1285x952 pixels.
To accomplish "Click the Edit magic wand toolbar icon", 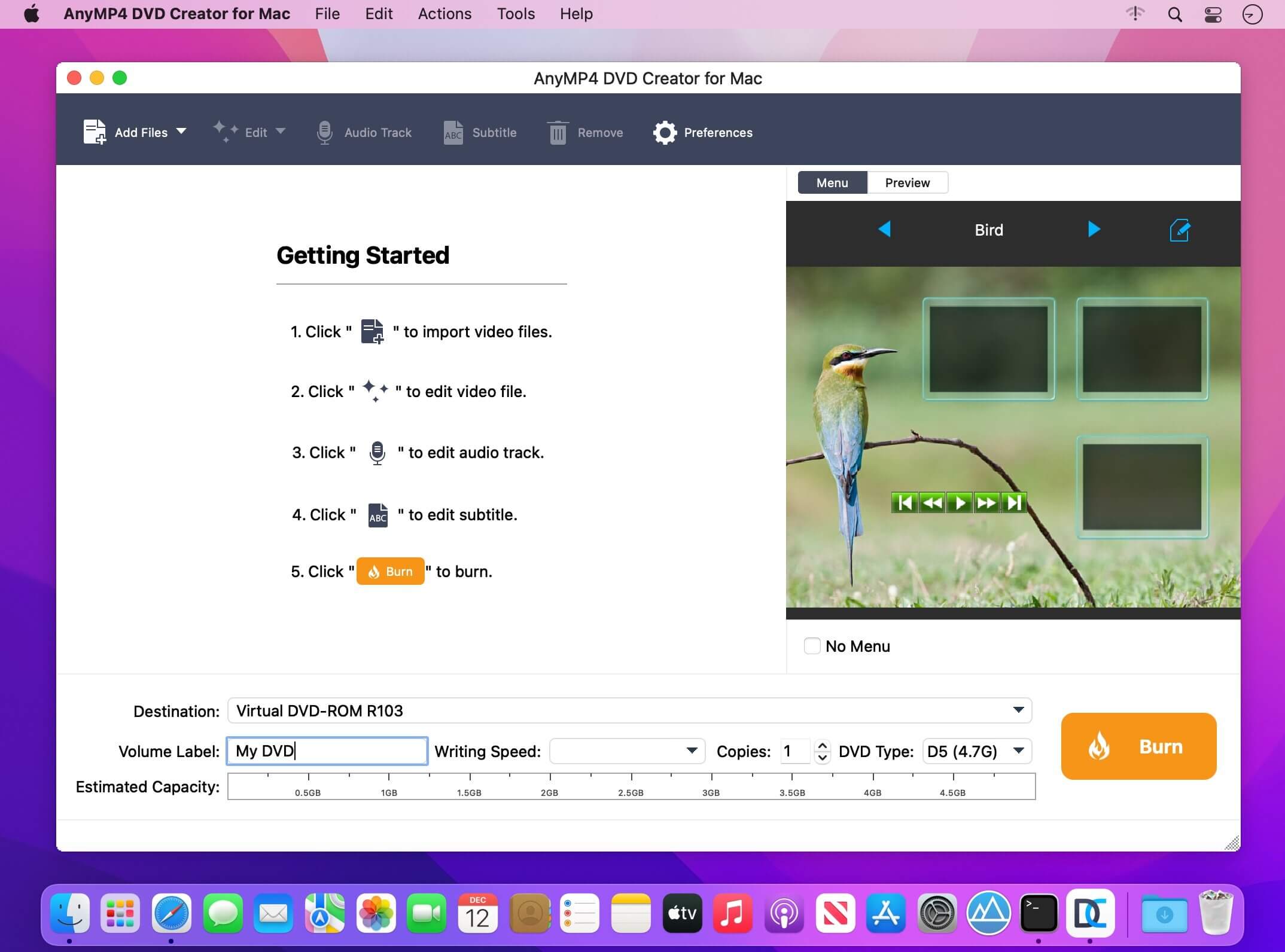I will (x=226, y=132).
